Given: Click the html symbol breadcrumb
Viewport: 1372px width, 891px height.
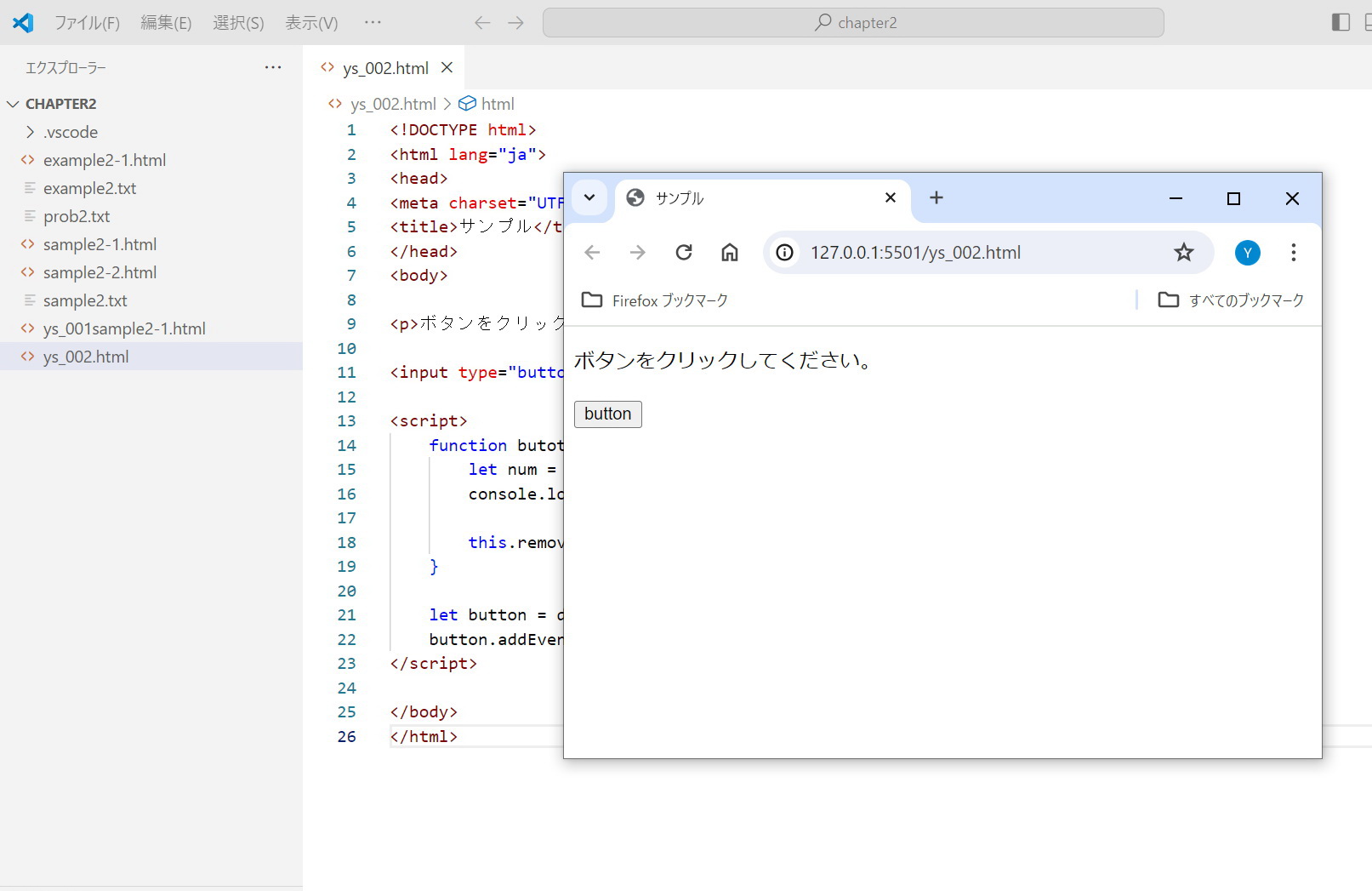Looking at the screenshot, I should (498, 104).
